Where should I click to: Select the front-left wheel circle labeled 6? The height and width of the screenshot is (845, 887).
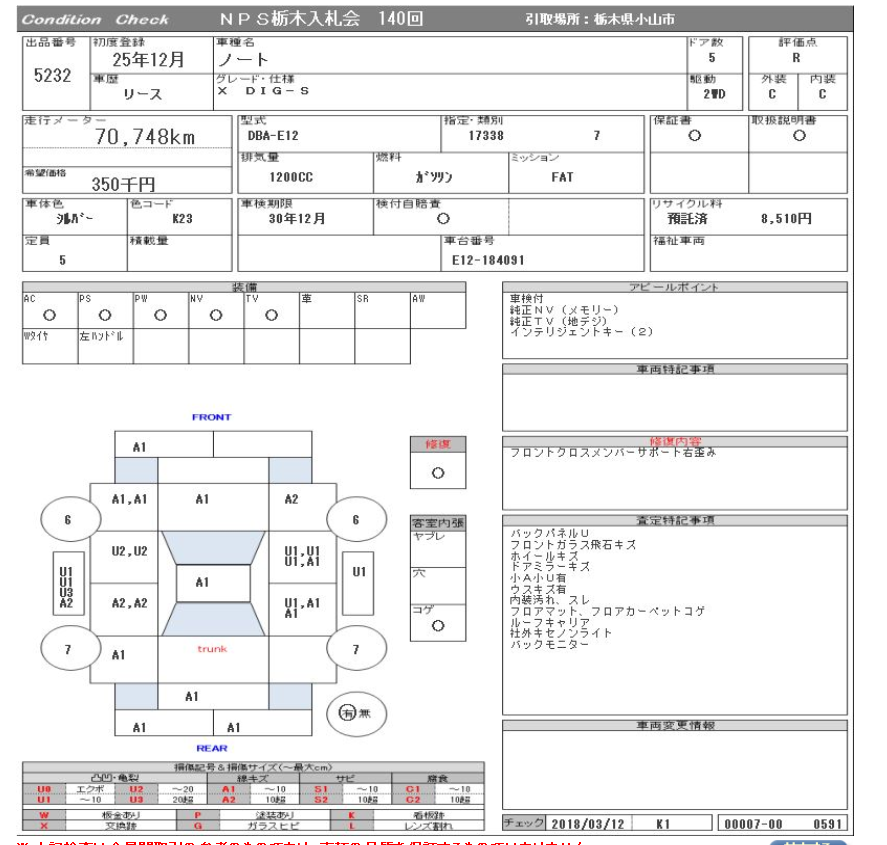(68, 519)
